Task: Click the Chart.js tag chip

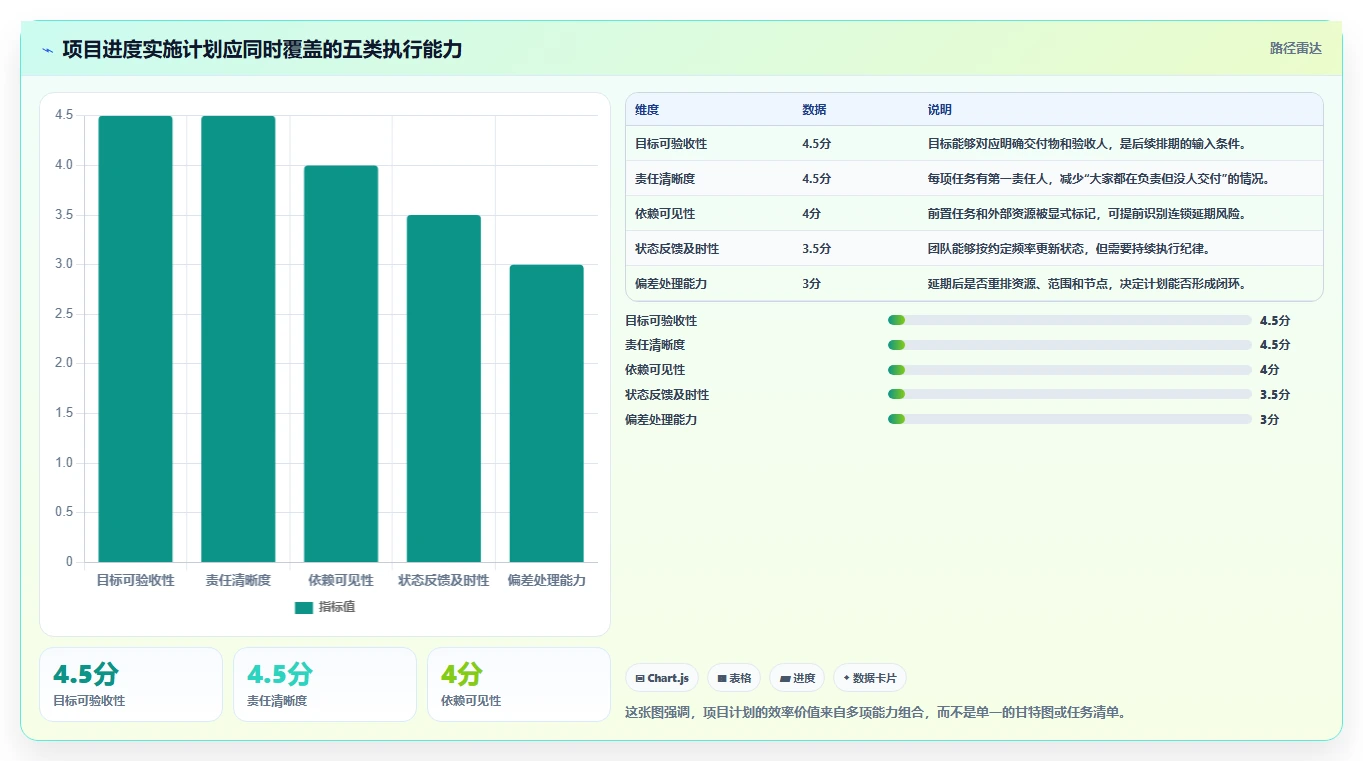Action: point(662,678)
